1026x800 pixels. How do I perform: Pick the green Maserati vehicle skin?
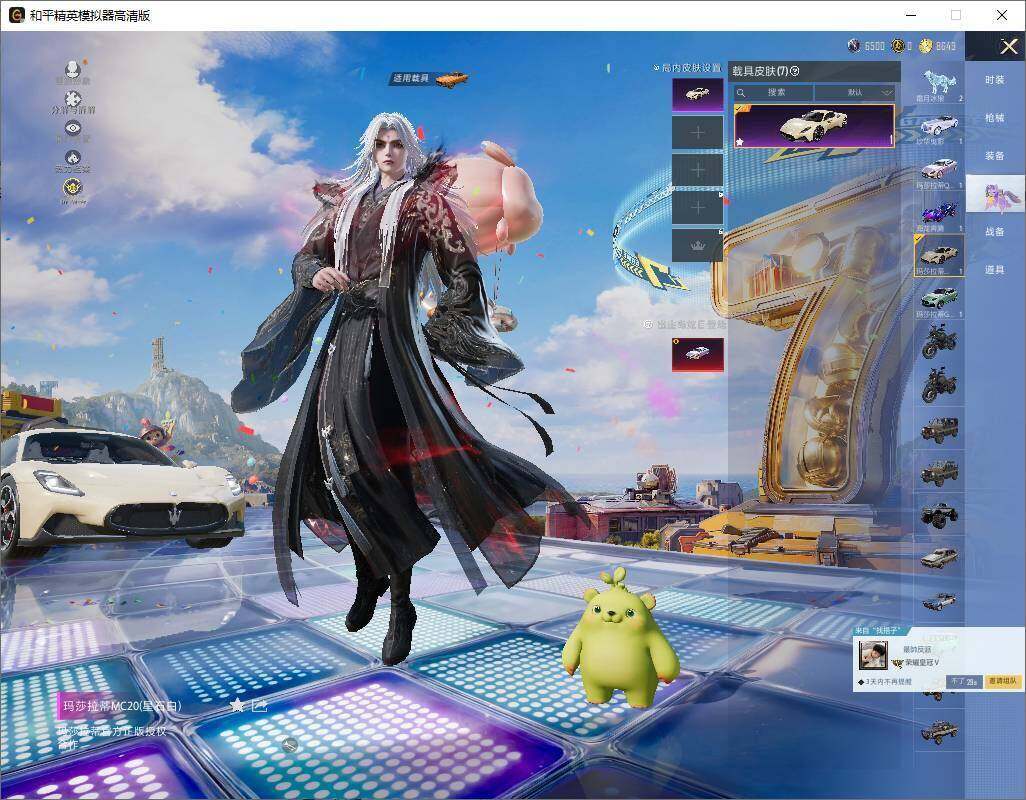[x=939, y=300]
